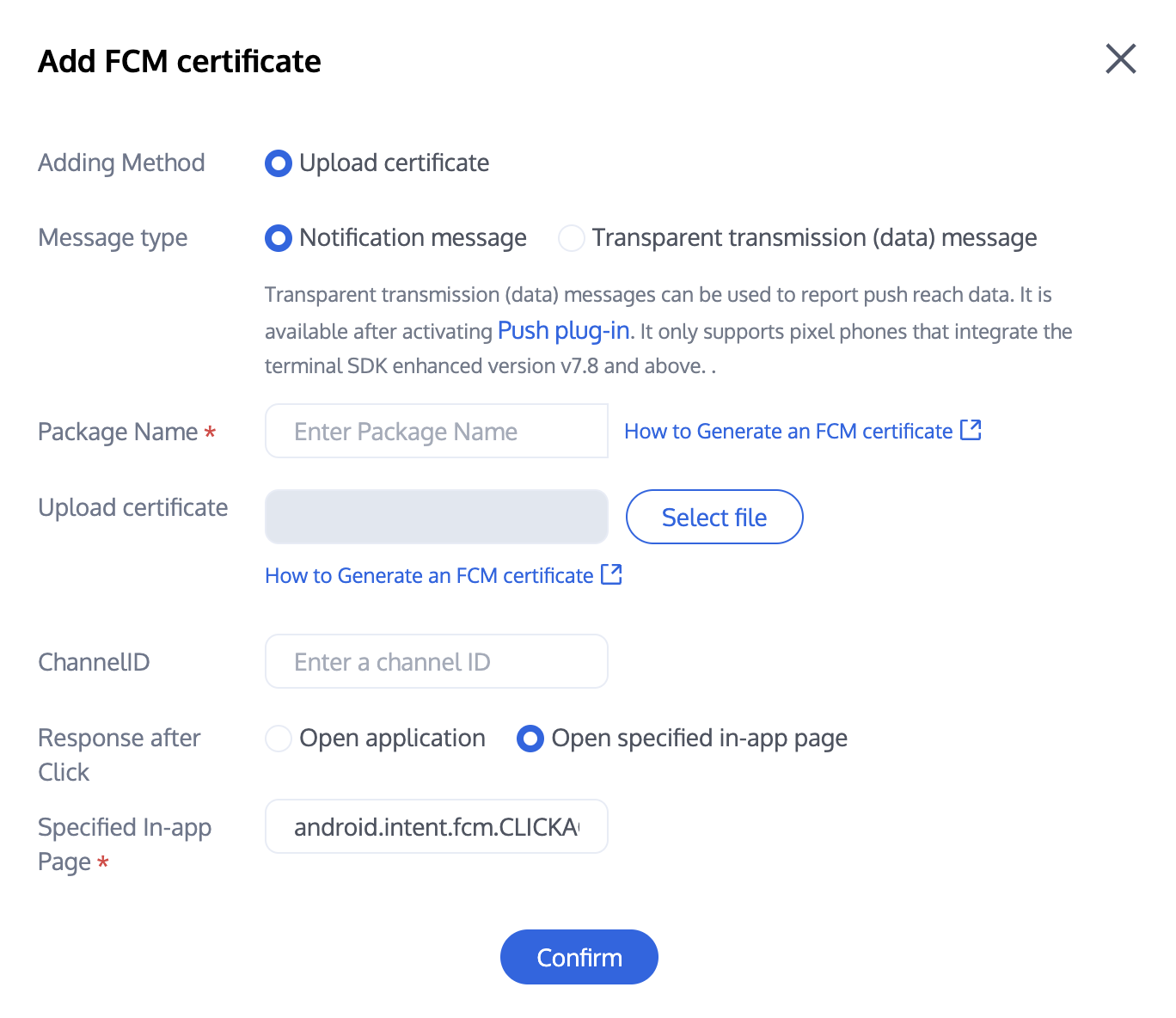Click the Specified In-app Page text field
The width and height of the screenshot is (1176, 1018).
(x=436, y=826)
